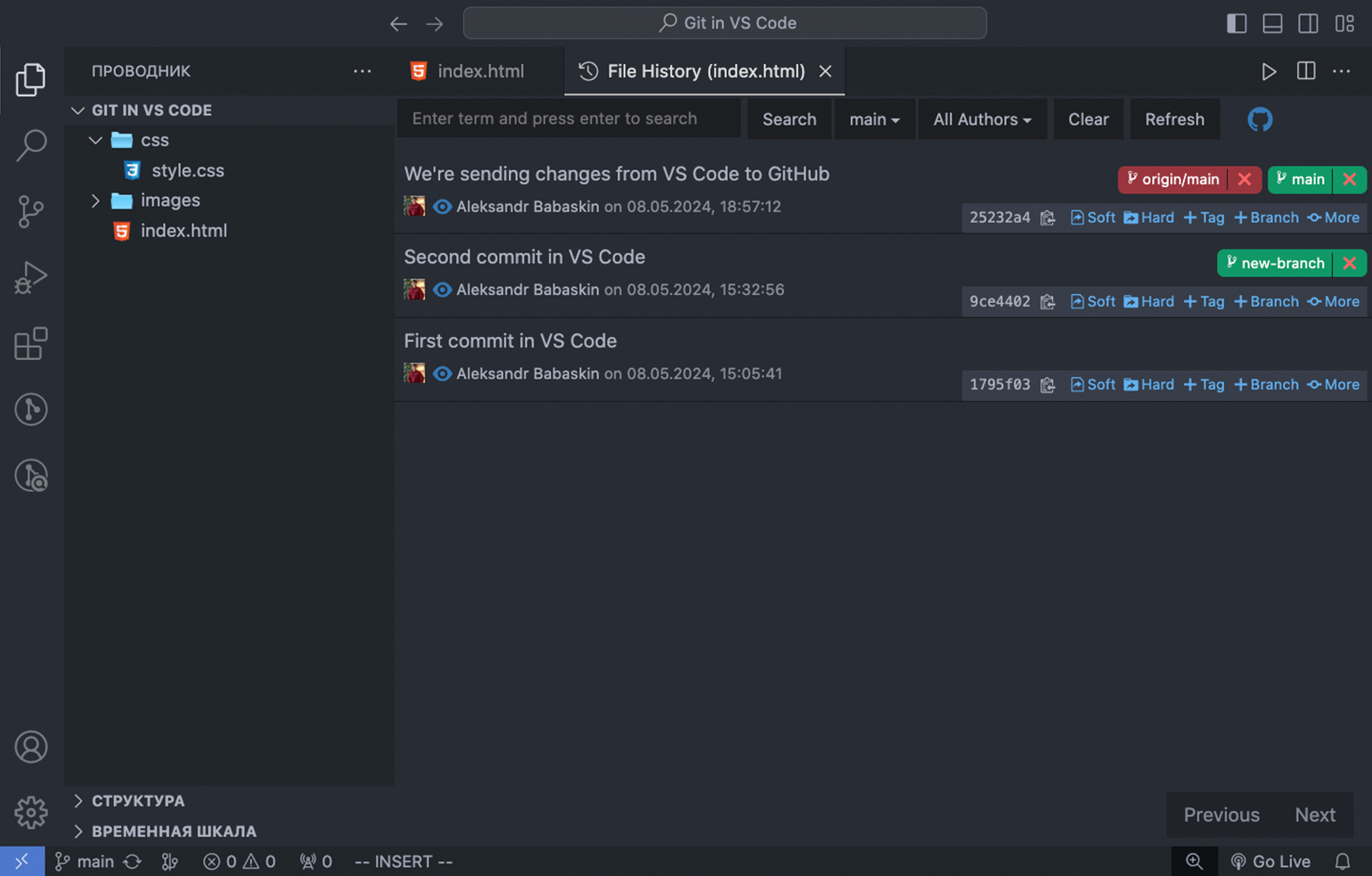1372x876 pixels.
Task: Click the main branch in status bar
Action: click(85, 862)
